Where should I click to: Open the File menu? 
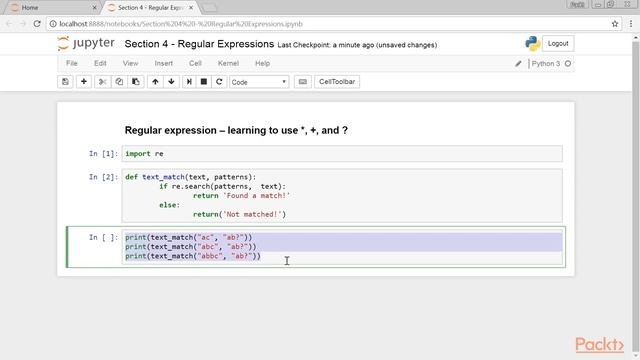[71, 63]
